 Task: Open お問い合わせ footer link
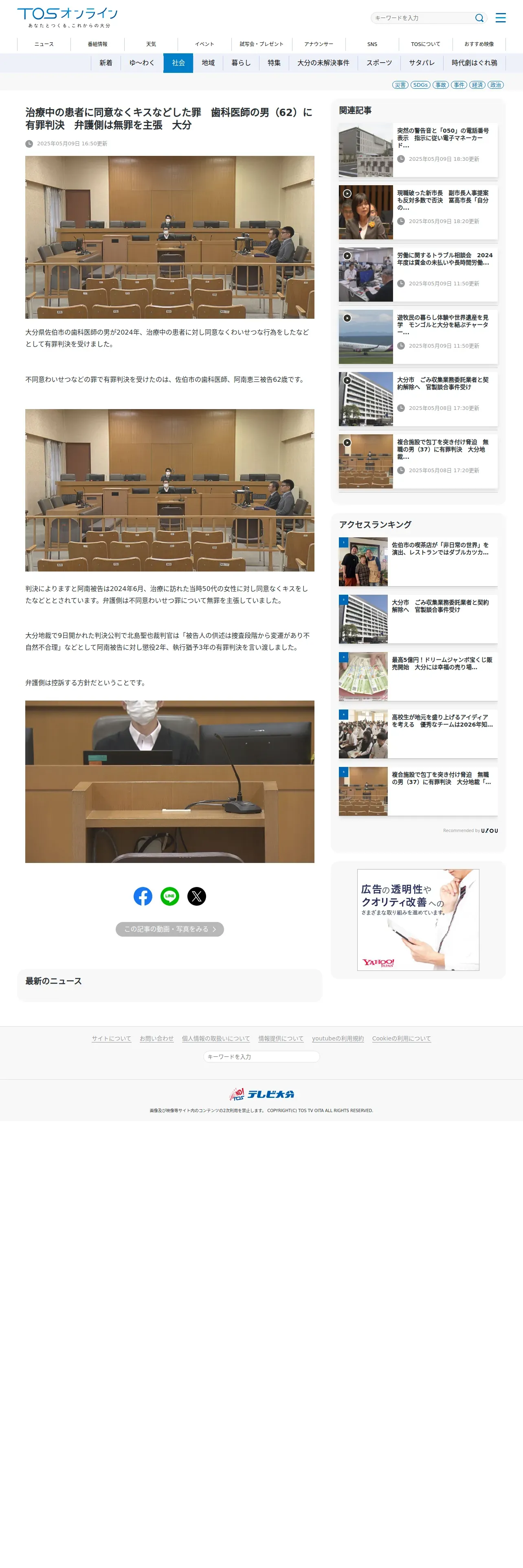pos(156,1038)
